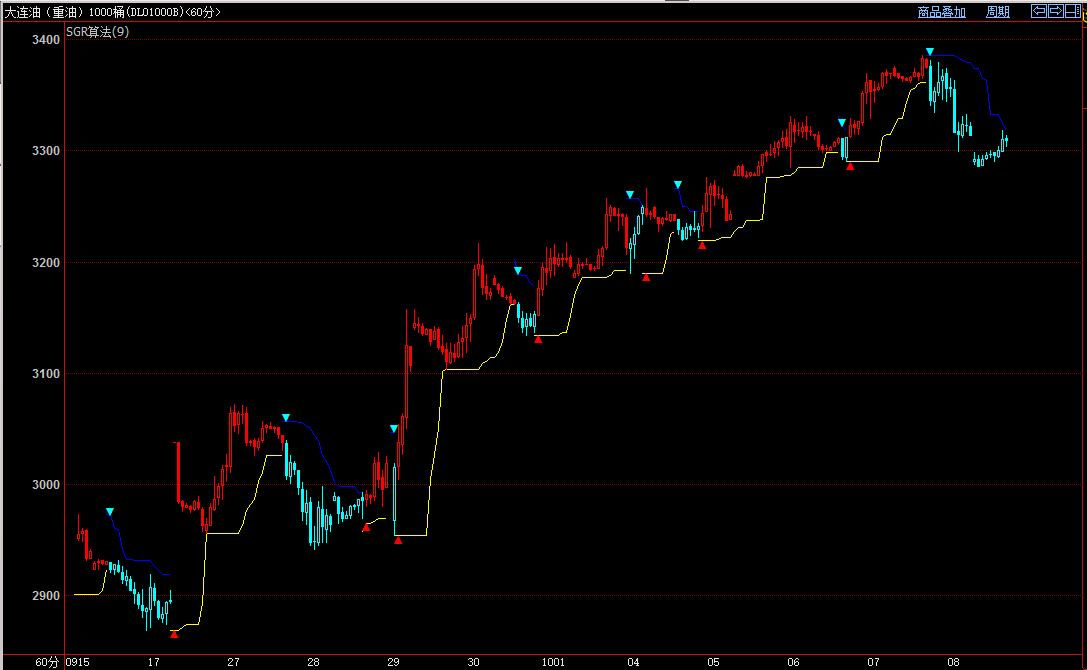Click the 3300 price axis label
Screen dimensions: 1087x670
click(x=46, y=151)
